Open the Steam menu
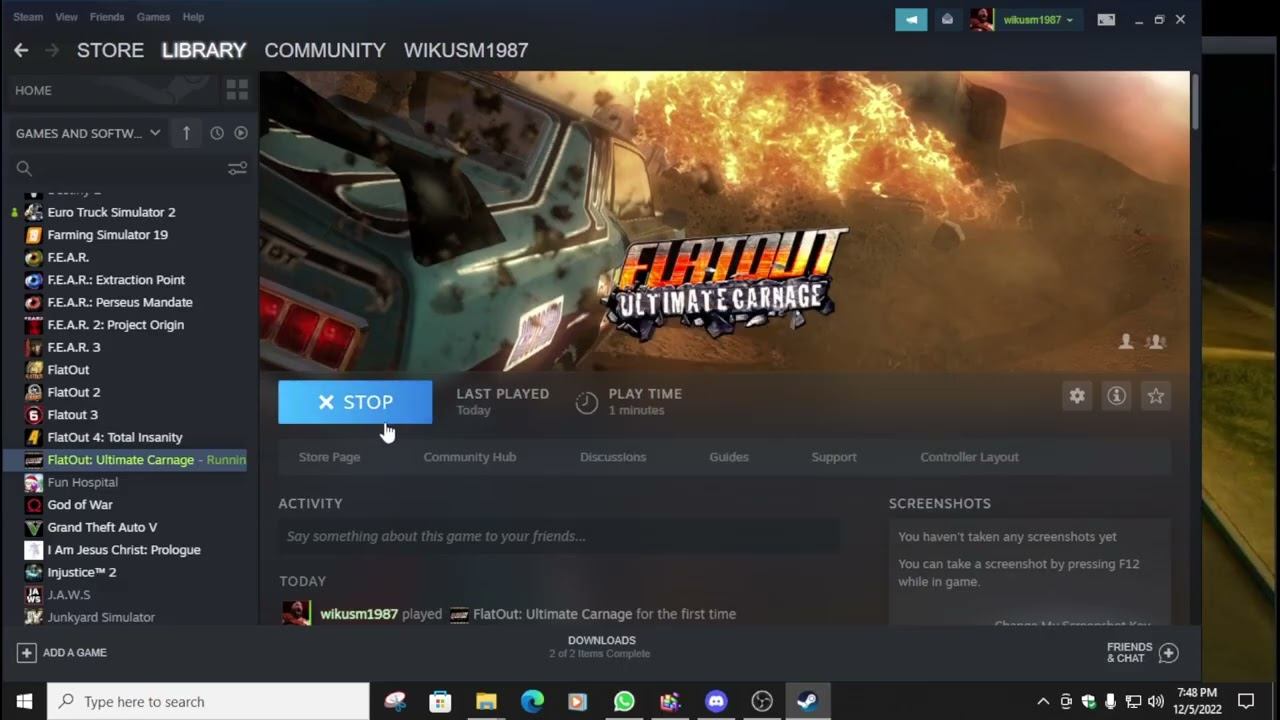1280x720 pixels. 28,17
